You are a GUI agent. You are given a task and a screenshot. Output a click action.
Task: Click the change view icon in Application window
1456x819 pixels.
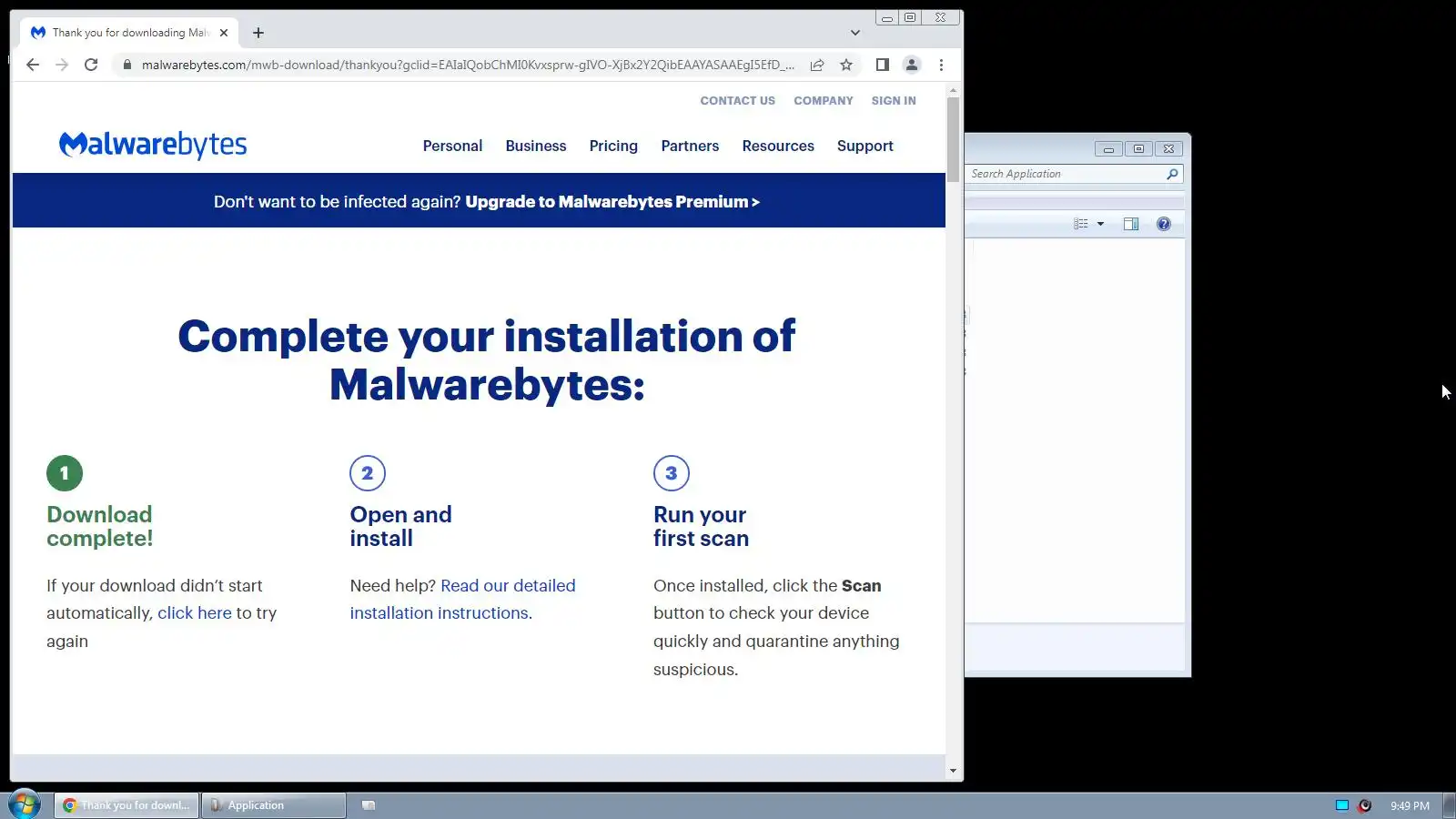[x=1081, y=224]
